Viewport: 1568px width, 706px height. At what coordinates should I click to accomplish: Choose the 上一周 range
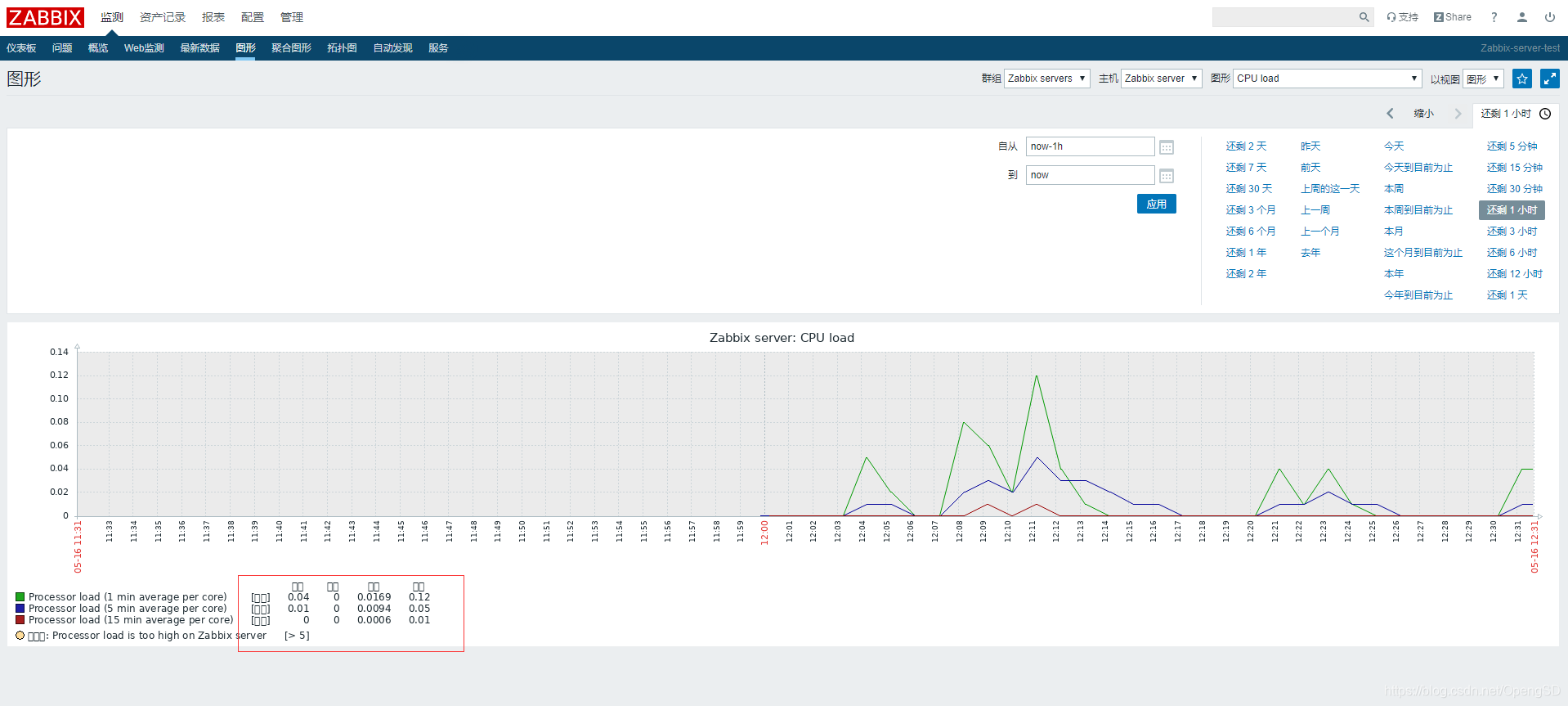click(x=1315, y=210)
